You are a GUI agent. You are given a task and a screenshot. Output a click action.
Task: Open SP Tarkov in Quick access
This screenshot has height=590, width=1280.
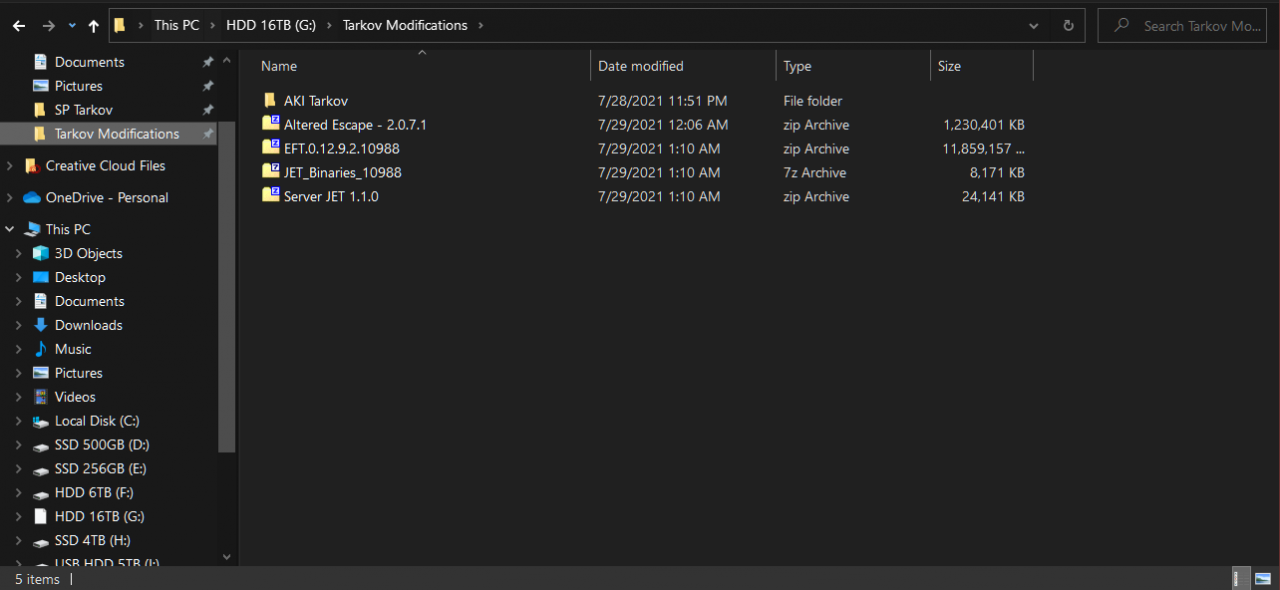coord(84,110)
